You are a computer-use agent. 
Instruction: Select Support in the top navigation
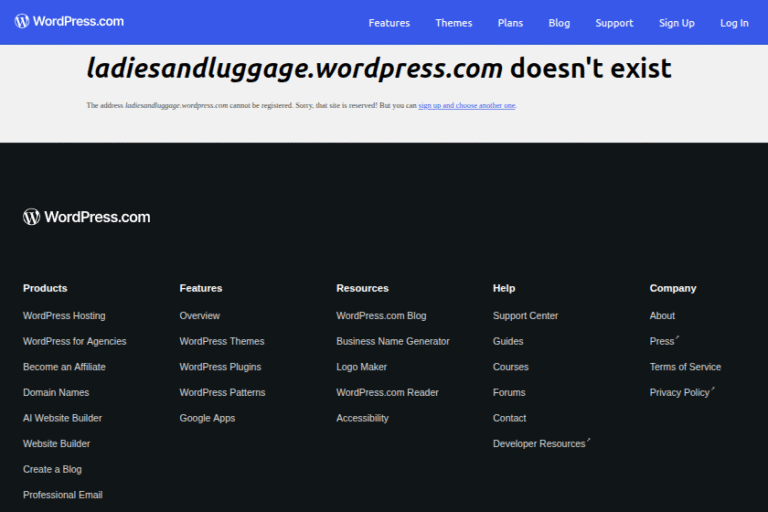tap(614, 23)
